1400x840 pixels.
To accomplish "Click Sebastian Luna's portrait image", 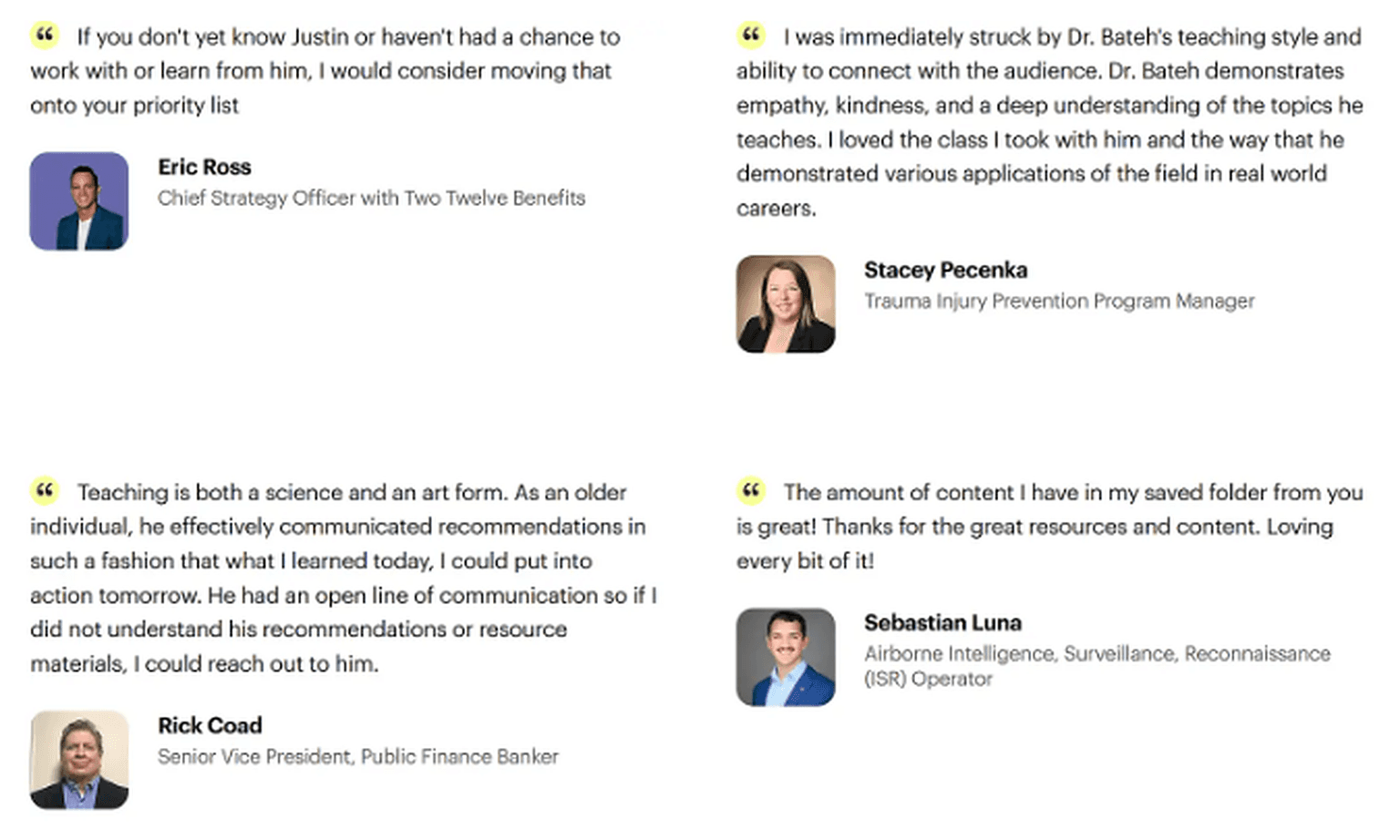I will pyautogui.click(x=786, y=657).
